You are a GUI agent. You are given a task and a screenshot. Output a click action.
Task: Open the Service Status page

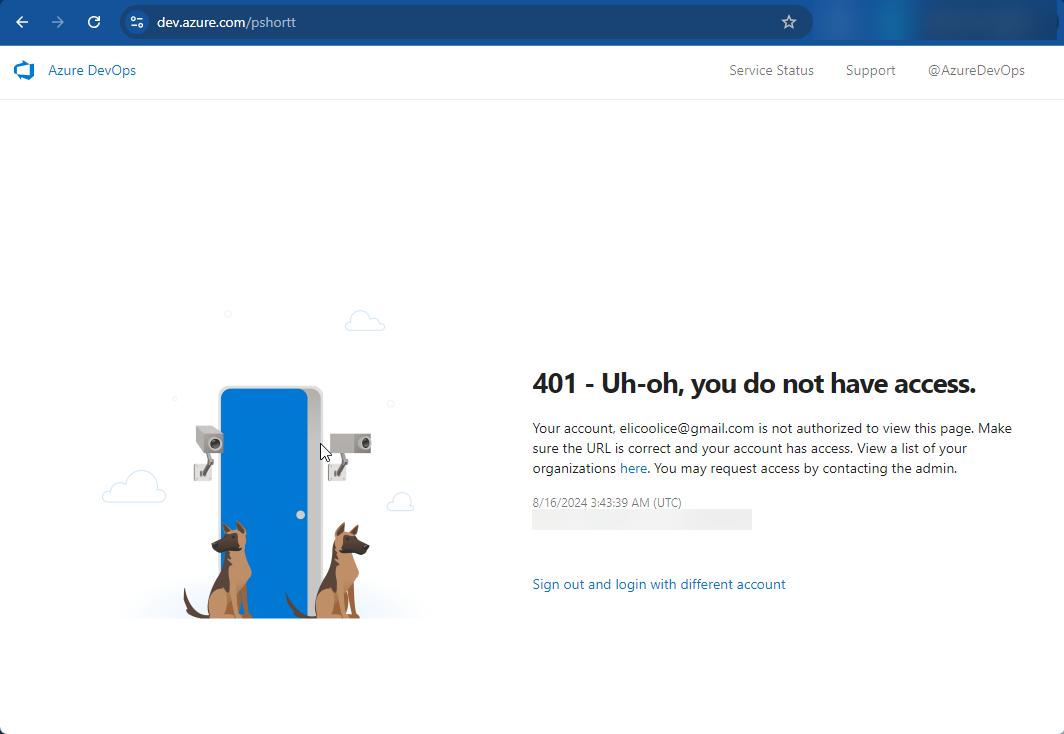coord(771,71)
